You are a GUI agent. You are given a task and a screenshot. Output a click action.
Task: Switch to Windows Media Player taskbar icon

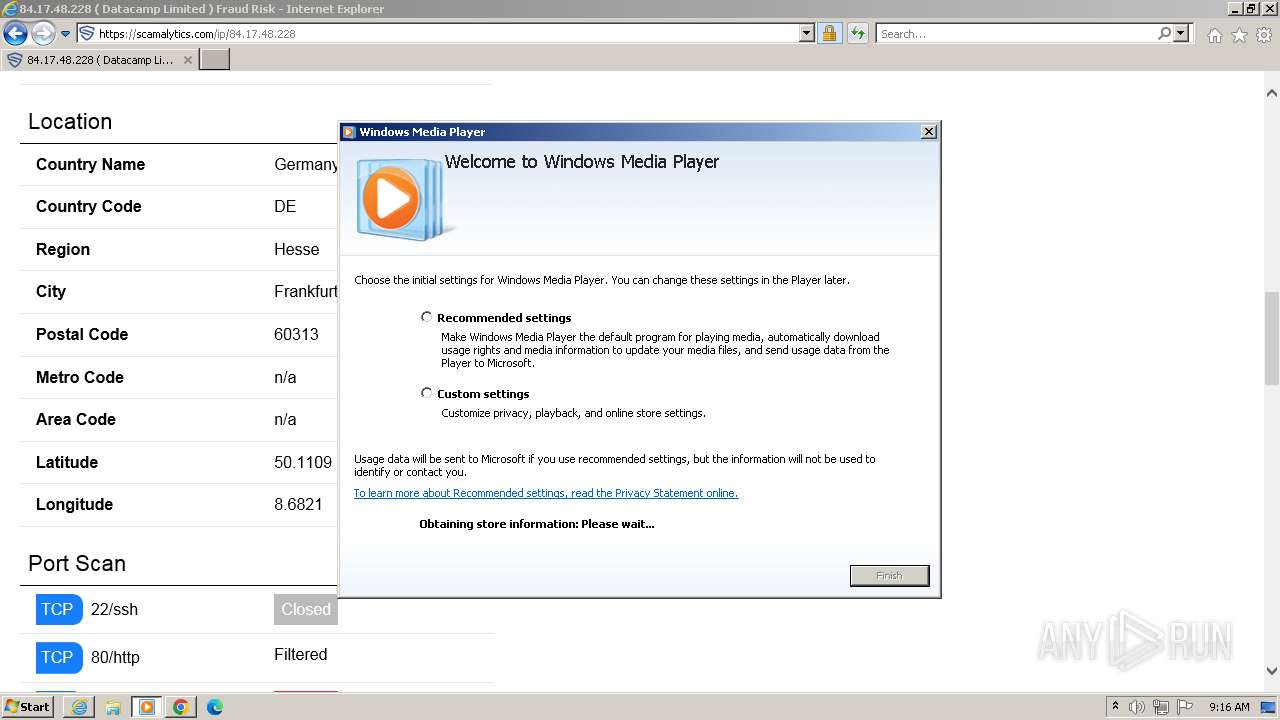(x=147, y=707)
